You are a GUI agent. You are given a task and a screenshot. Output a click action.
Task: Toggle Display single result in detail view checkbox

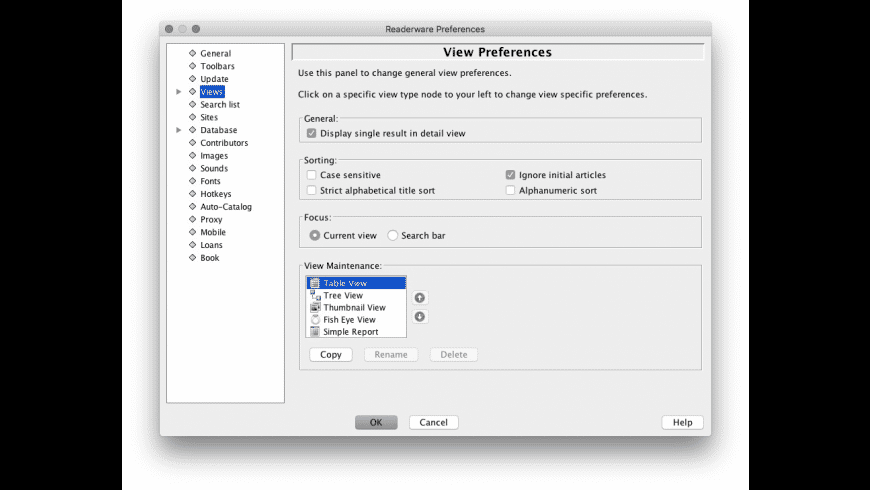[x=311, y=133]
